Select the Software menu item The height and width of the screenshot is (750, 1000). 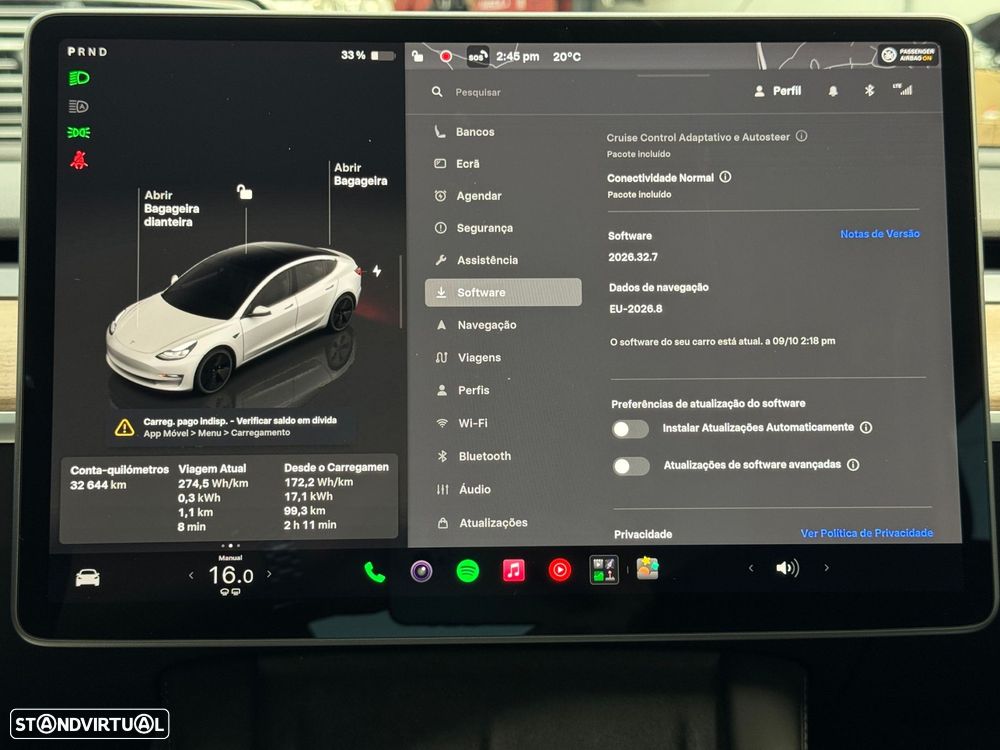(x=503, y=292)
